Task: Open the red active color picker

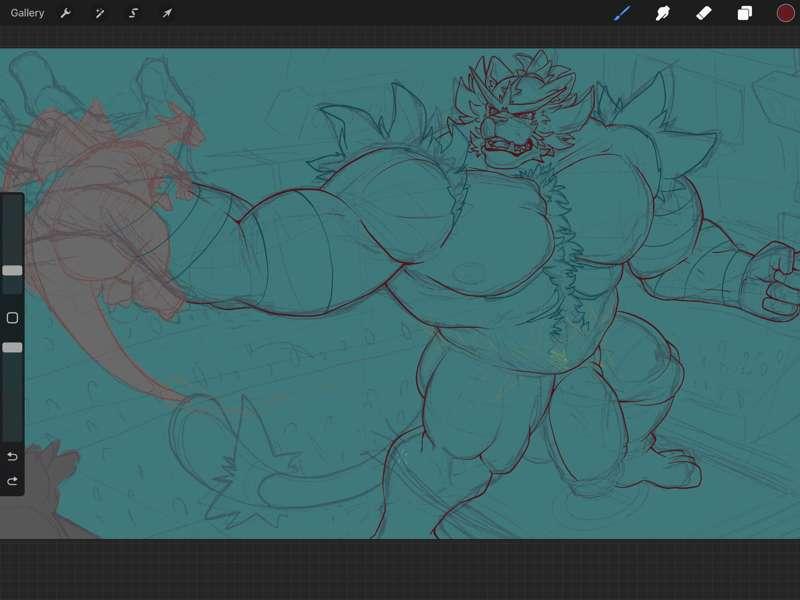Action: tap(785, 13)
